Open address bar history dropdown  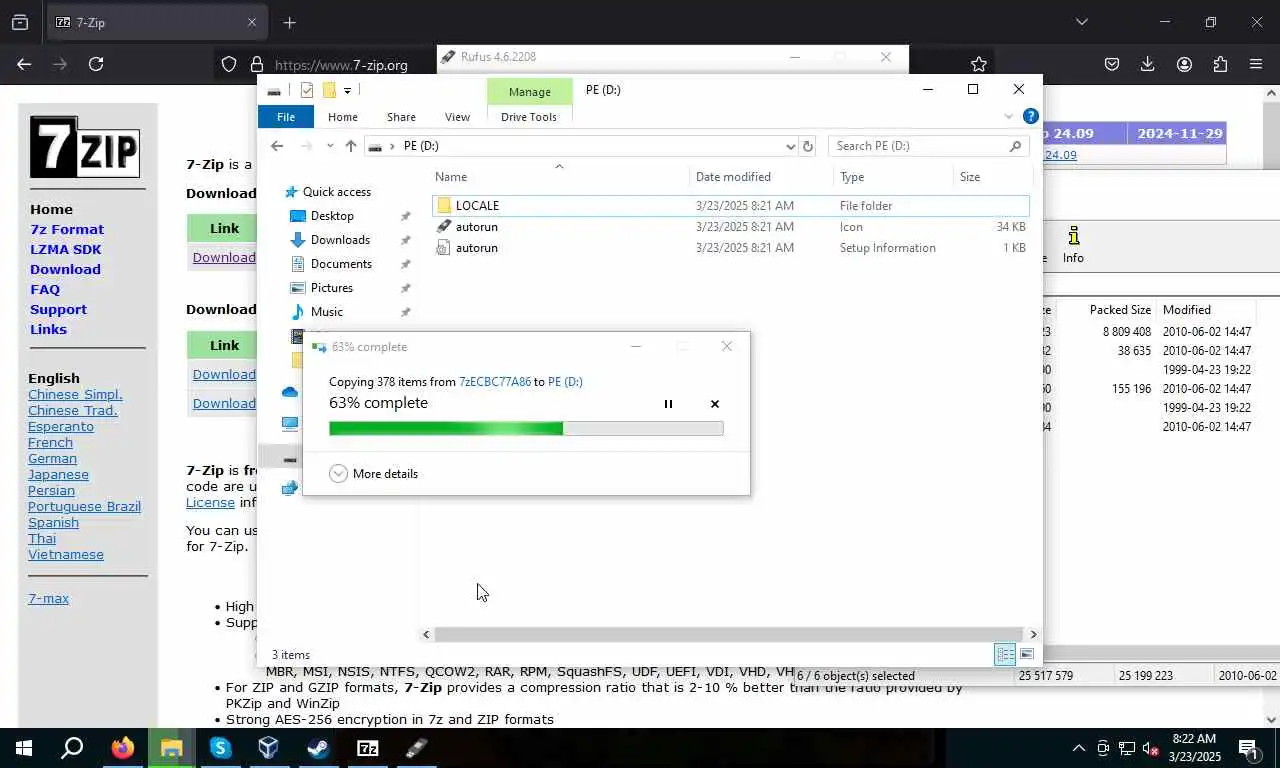790,146
